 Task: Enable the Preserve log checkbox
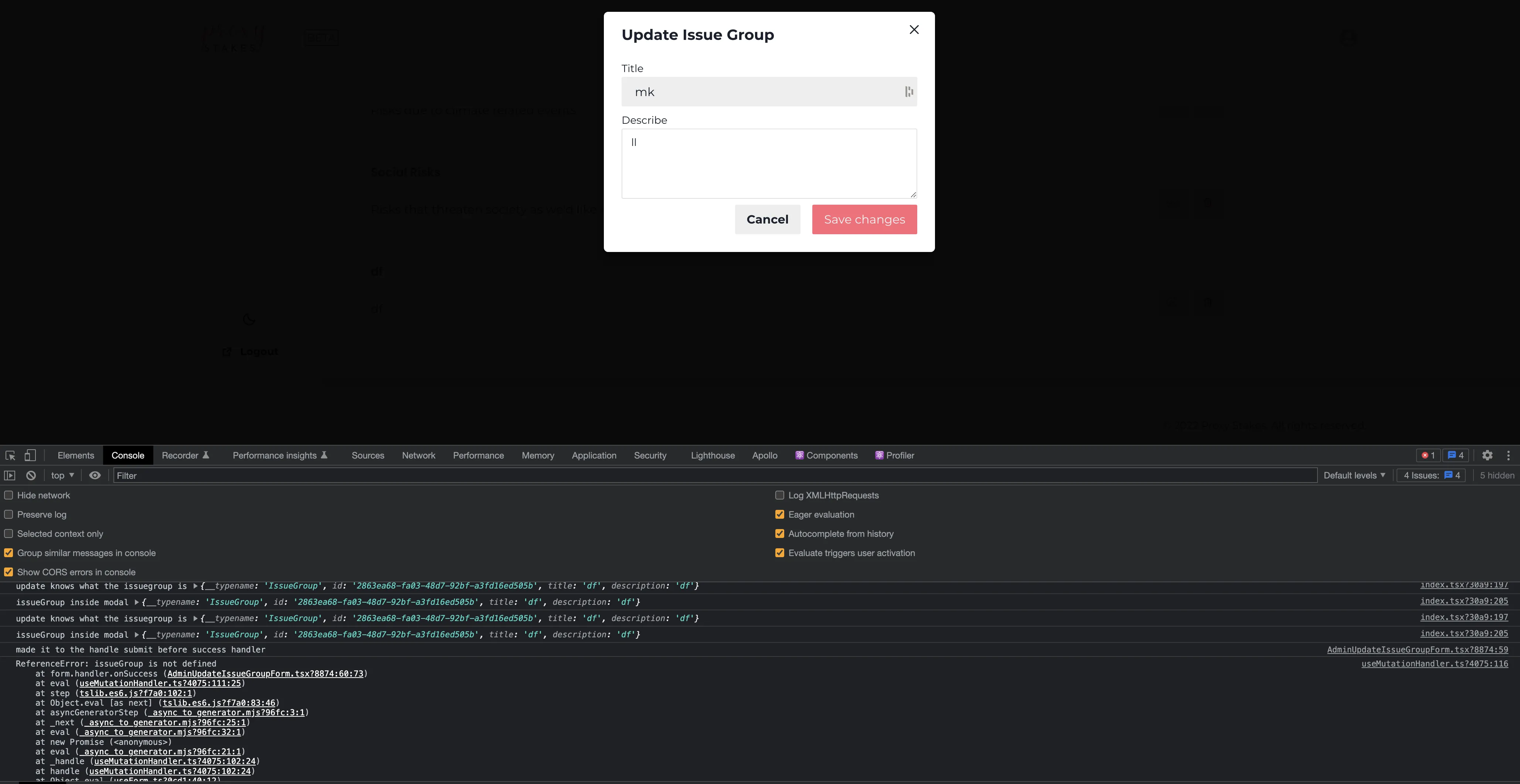coord(9,514)
